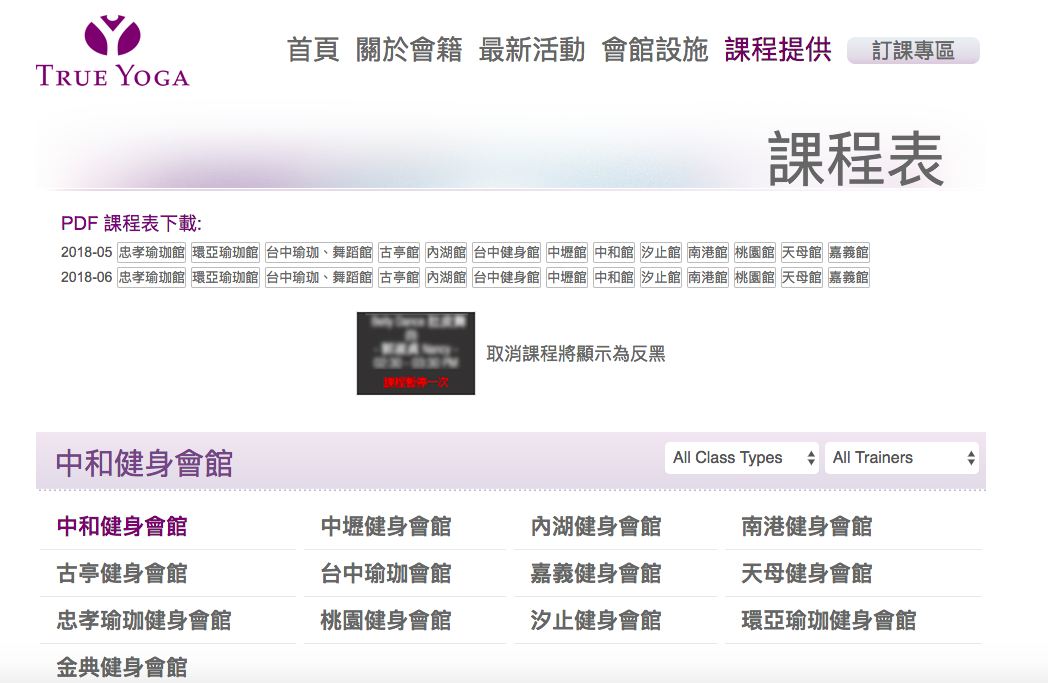Download 2018-06 古亭館 PDF schedule
Viewport: 1048px width, 683px height.
[399, 277]
